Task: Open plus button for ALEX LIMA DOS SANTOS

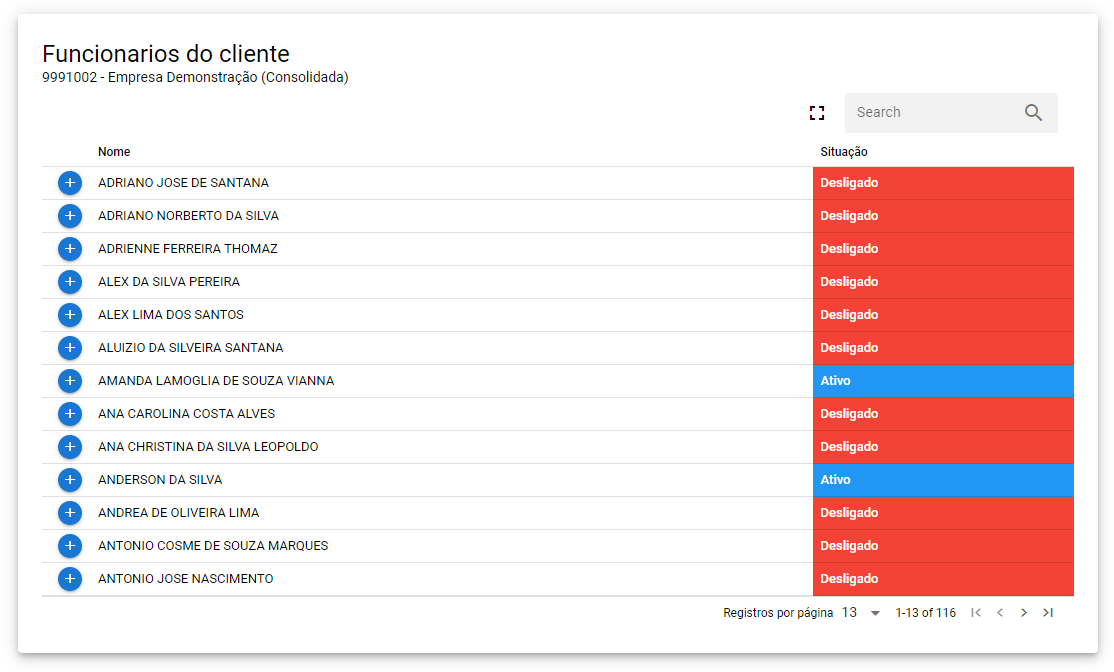Action: 70,315
